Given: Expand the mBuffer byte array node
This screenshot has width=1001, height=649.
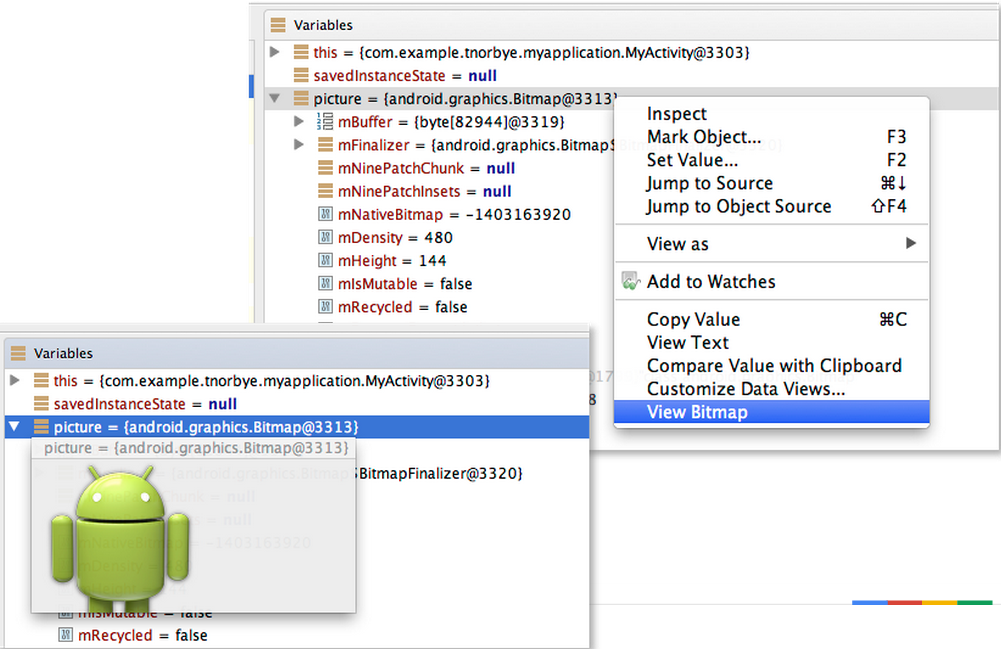Looking at the screenshot, I should (x=299, y=122).
